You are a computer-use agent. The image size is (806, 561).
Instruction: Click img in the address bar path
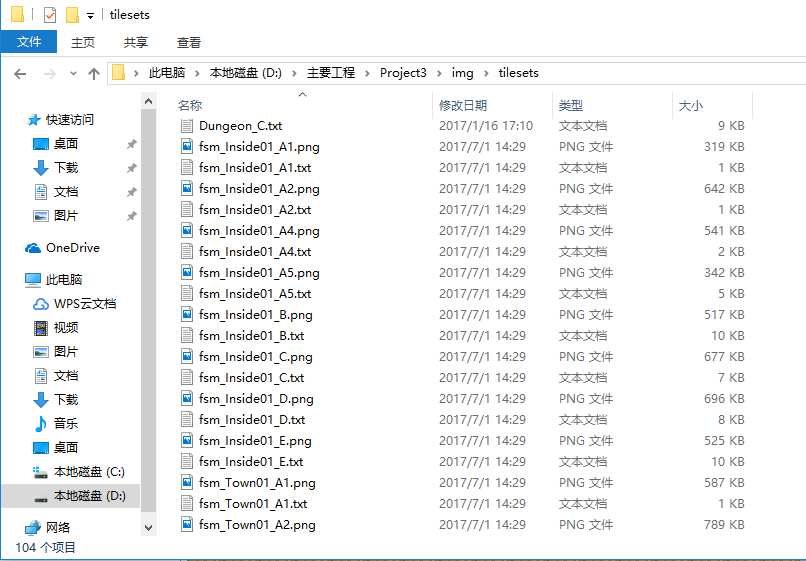click(463, 73)
